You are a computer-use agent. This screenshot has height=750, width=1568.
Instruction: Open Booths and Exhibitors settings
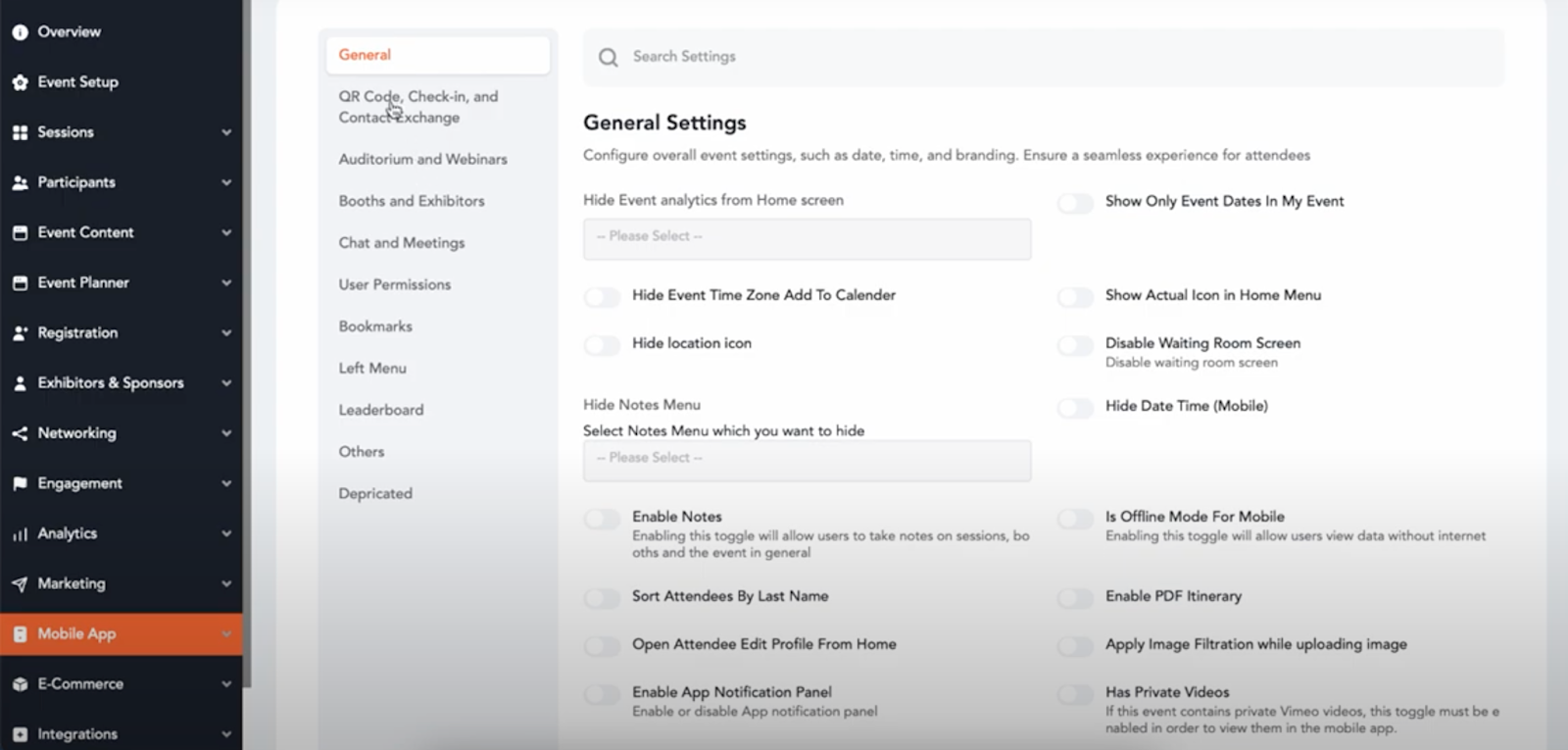pos(412,201)
